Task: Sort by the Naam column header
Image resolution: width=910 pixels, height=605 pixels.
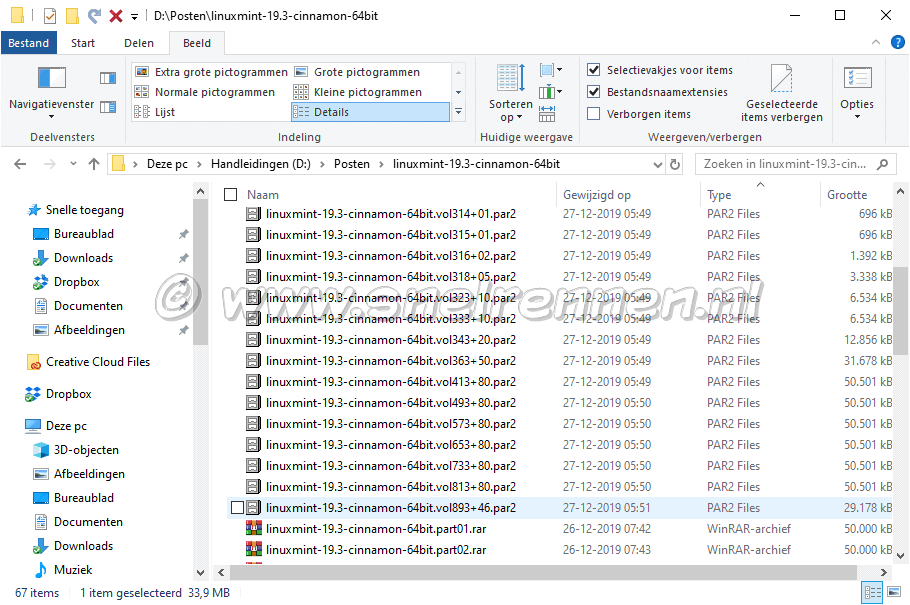Action: (263, 195)
